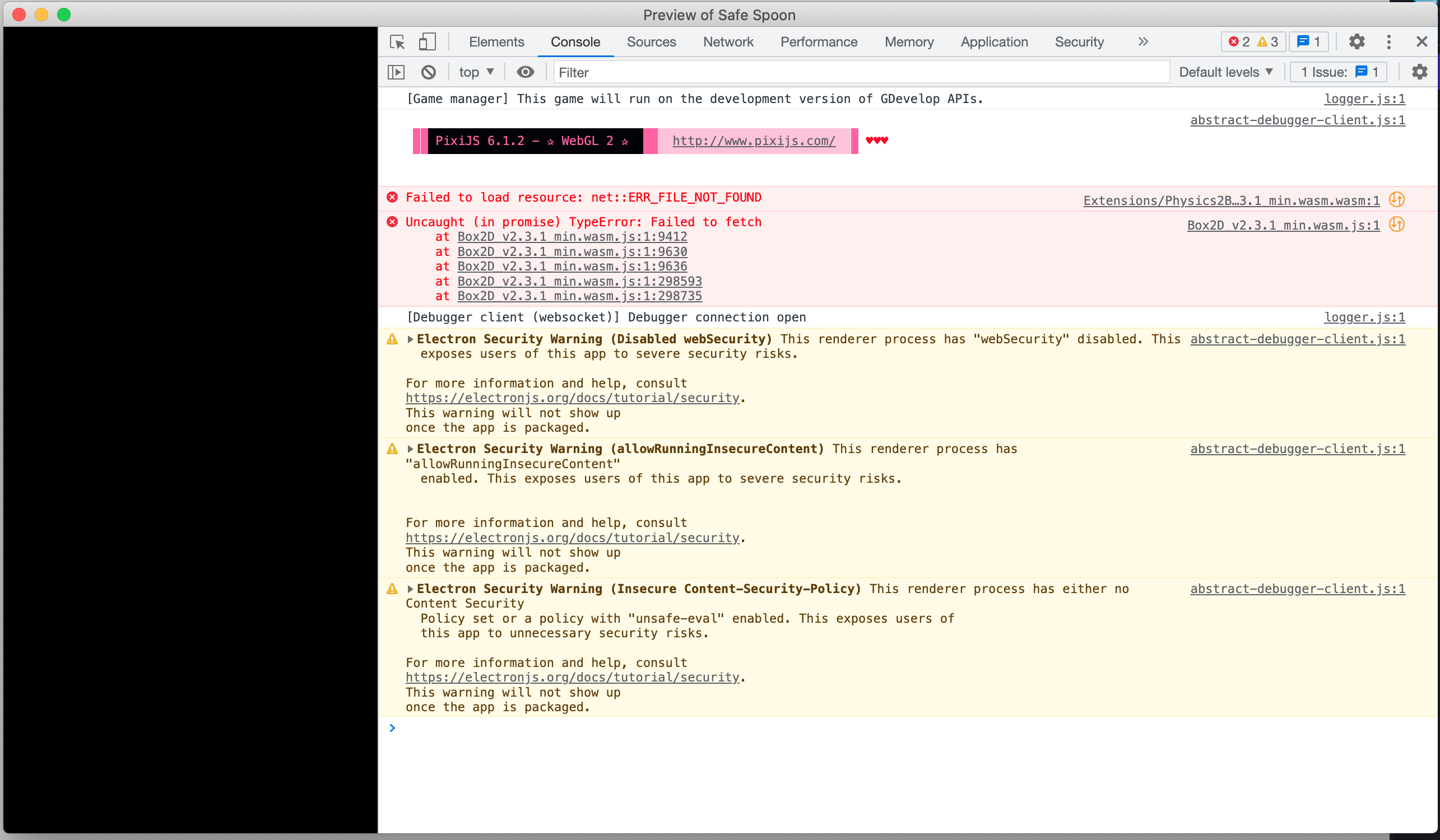
Task: View the 1 Issue notification
Action: tap(1338, 72)
